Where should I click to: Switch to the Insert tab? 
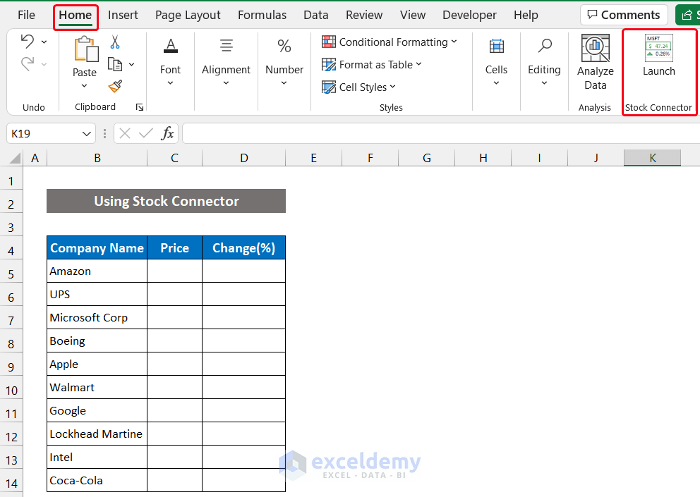point(123,15)
